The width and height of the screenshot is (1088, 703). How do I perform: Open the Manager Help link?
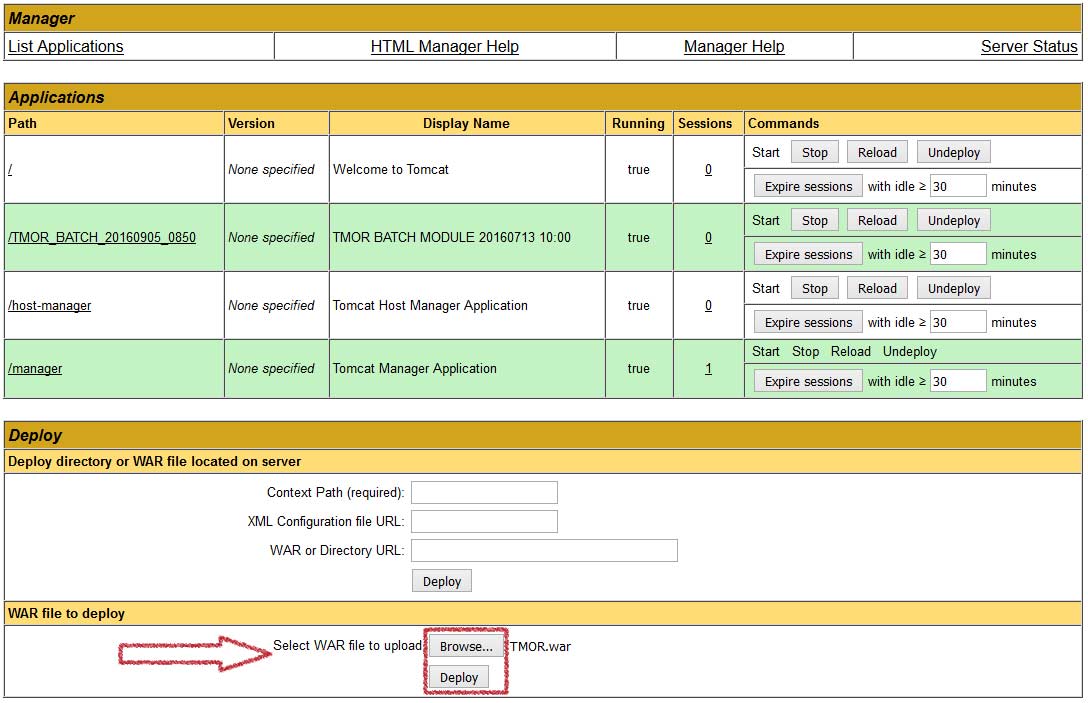point(734,46)
